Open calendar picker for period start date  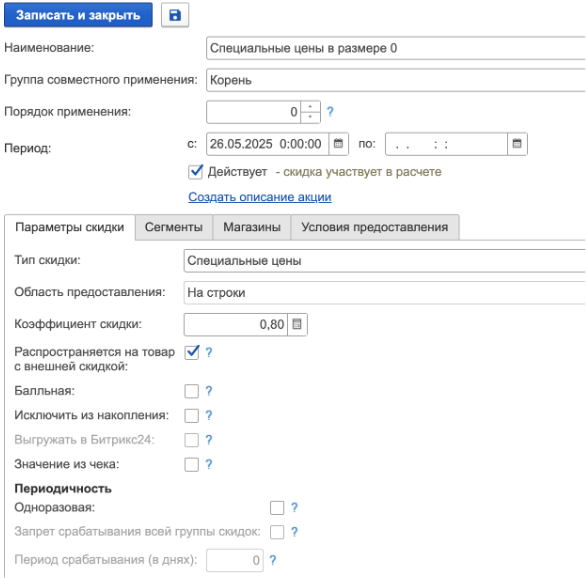(338, 143)
